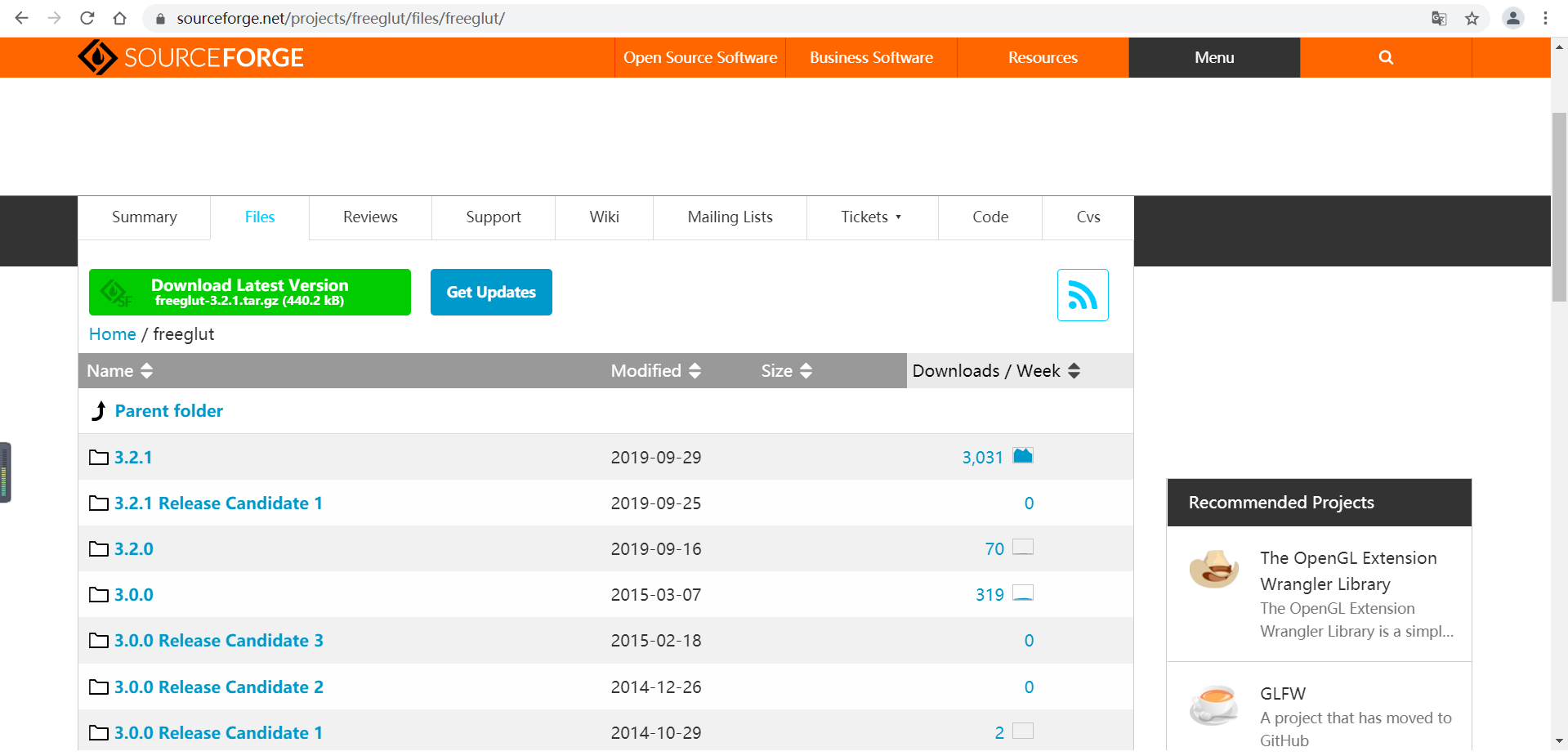Expand the Tickets dropdown tab
Image resolution: width=1568 pixels, height=756 pixels.
coord(872,217)
